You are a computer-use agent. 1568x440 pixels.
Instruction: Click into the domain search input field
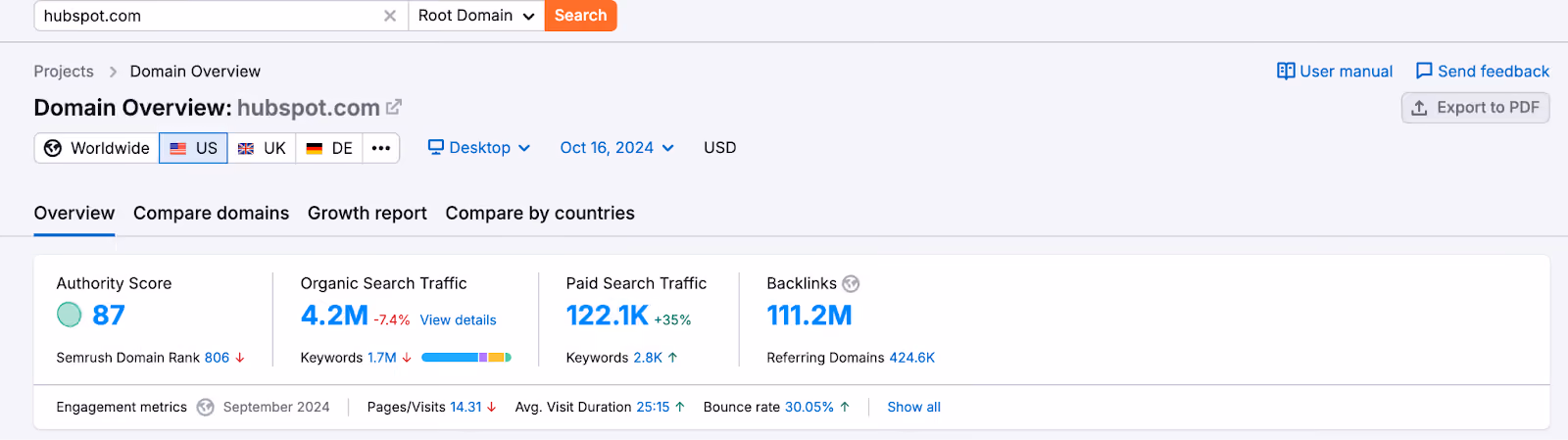coord(208,16)
